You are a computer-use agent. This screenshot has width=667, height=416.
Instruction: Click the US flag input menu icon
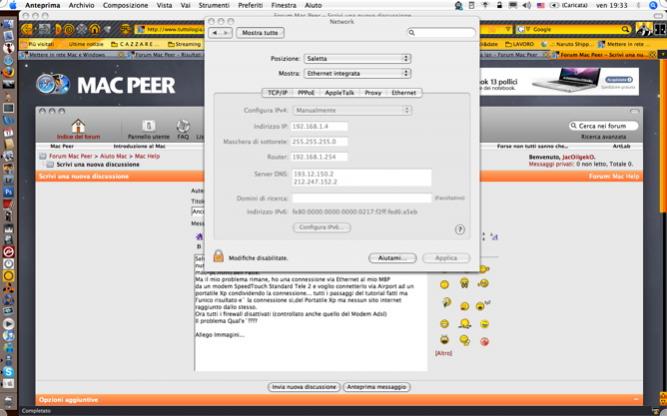pos(541,6)
